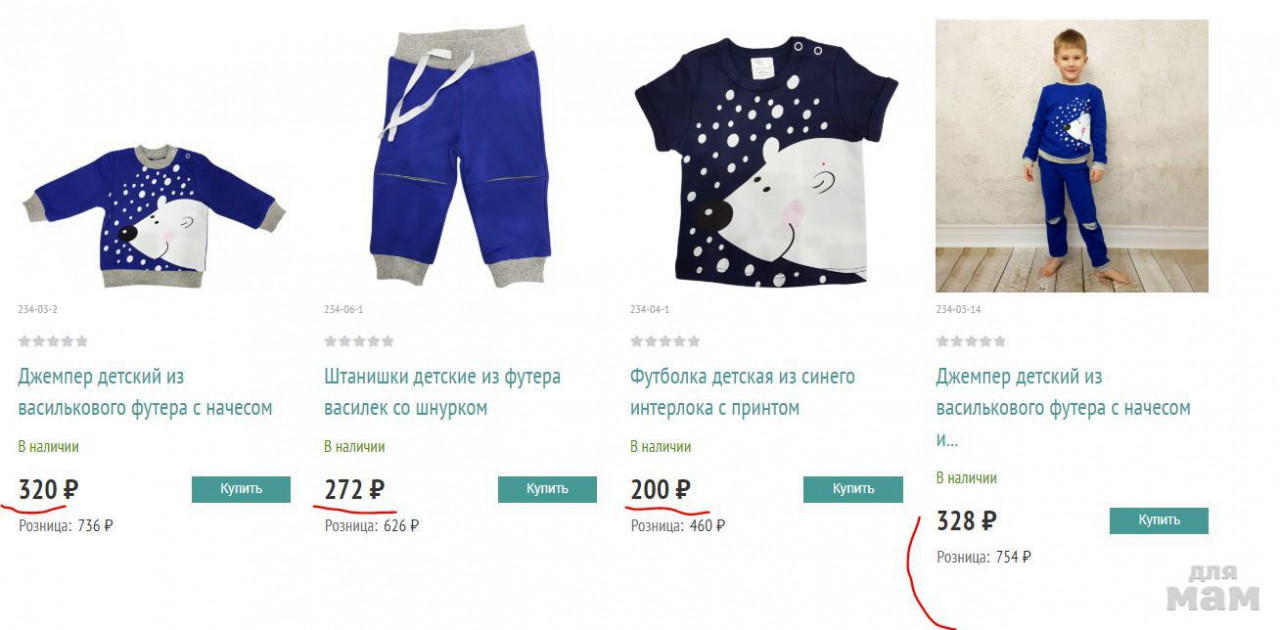Click star rating for navy bear T-shirt
The width and height of the screenshot is (1280, 630).
pyautogui.click(x=665, y=341)
